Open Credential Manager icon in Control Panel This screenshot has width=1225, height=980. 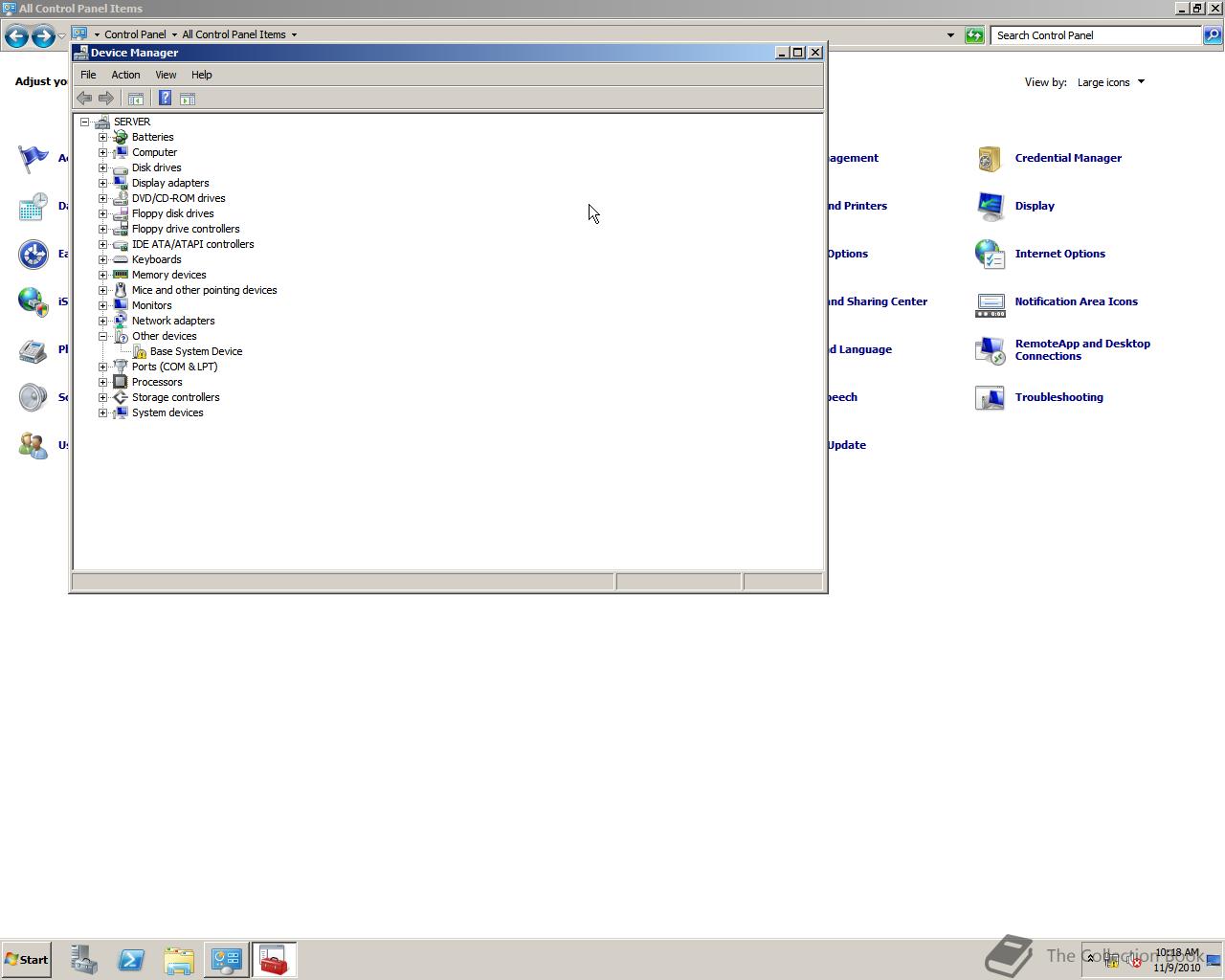(x=990, y=159)
